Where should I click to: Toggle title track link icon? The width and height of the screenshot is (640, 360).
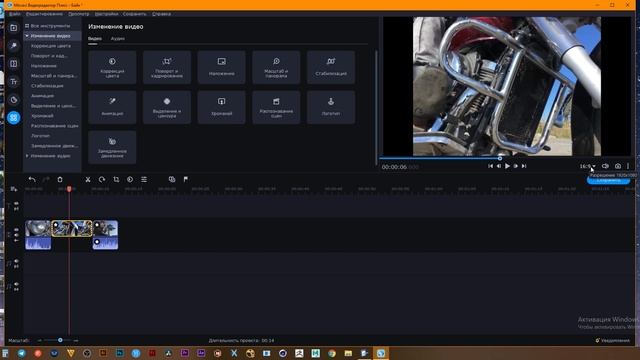[x=16, y=209]
